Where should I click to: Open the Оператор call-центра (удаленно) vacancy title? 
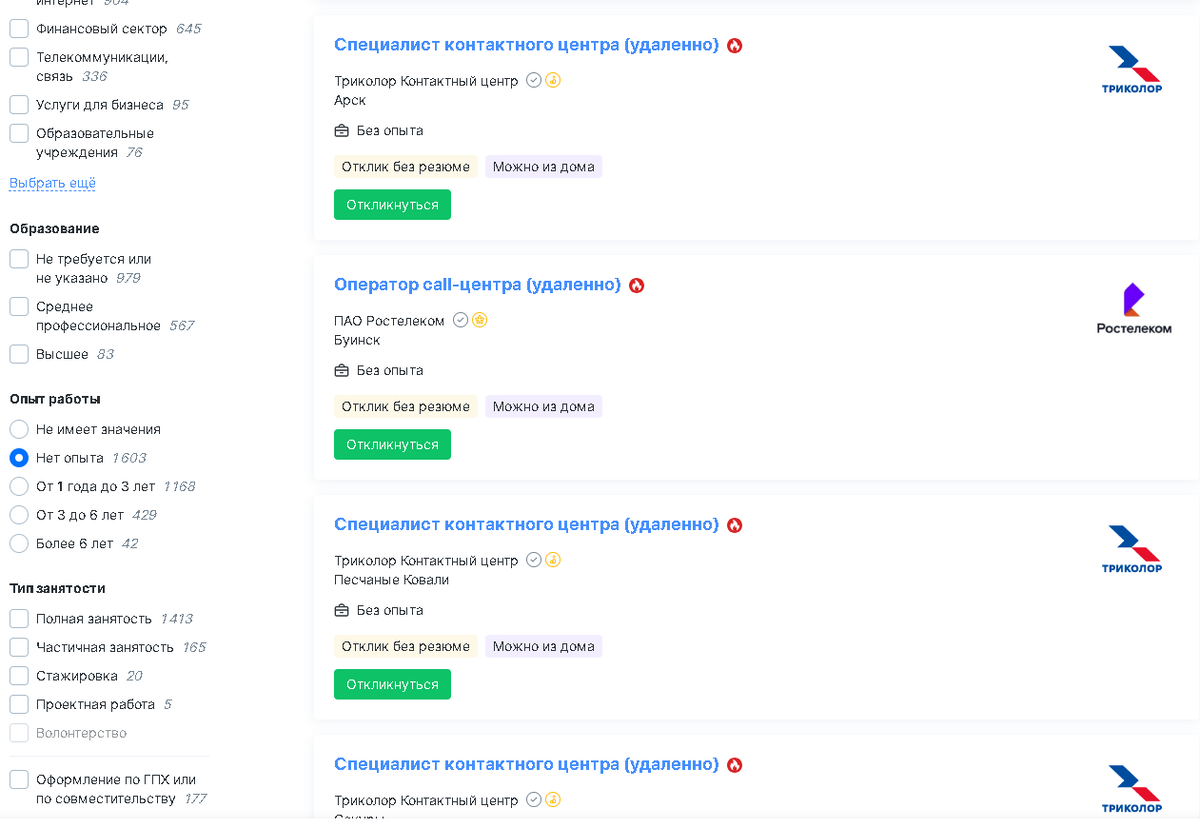pyautogui.click(x=477, y=286)
